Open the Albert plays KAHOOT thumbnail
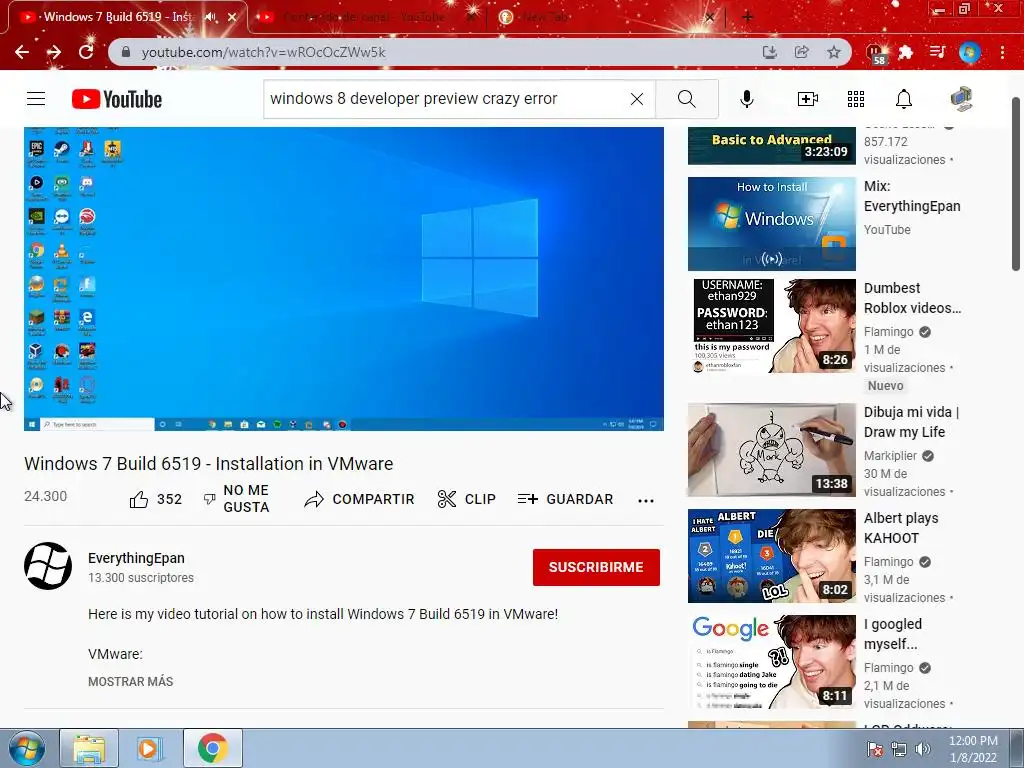Viewport: 1024px width, 768px height. coord(771,556)
